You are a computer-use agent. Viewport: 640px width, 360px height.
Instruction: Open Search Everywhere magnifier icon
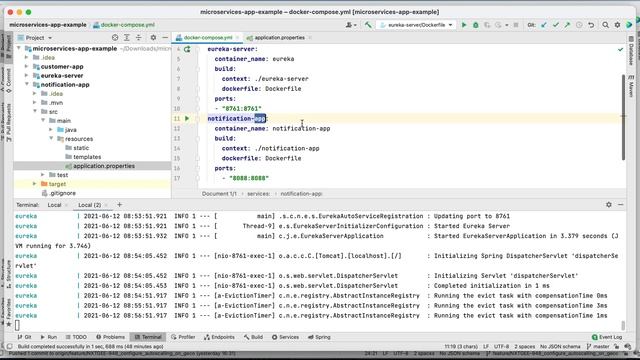605,25
